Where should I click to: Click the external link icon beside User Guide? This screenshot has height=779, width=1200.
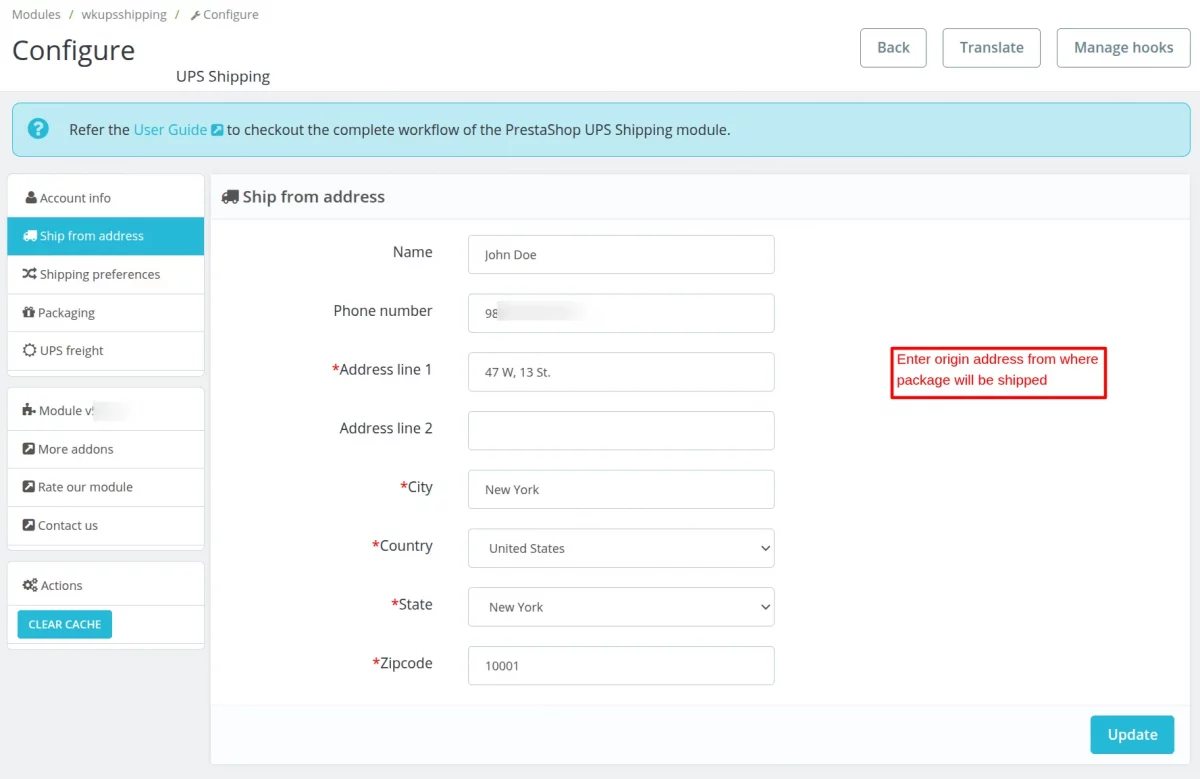[x=217, y=130]
